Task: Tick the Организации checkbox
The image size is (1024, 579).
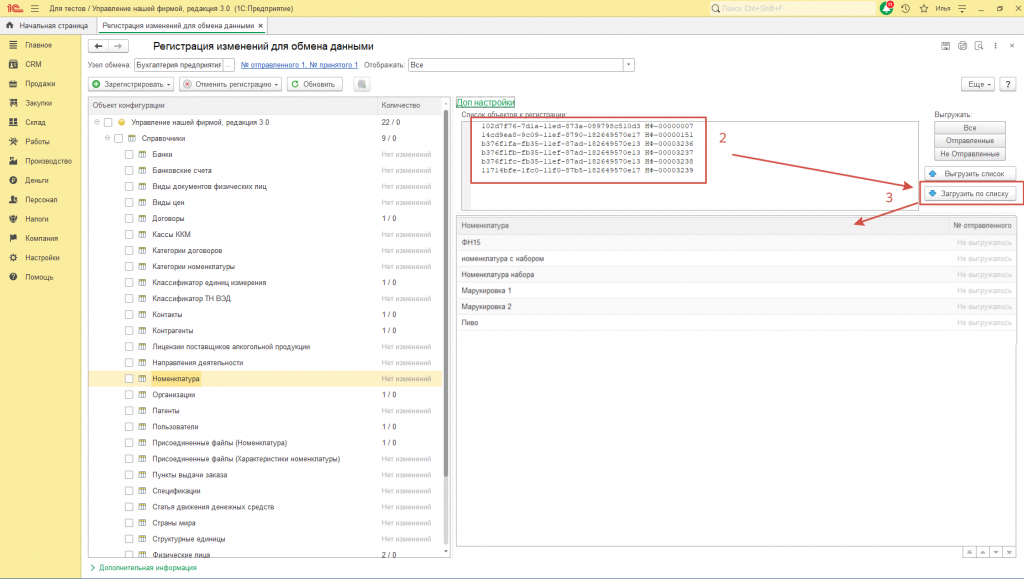Action: (x=129, y=395)
